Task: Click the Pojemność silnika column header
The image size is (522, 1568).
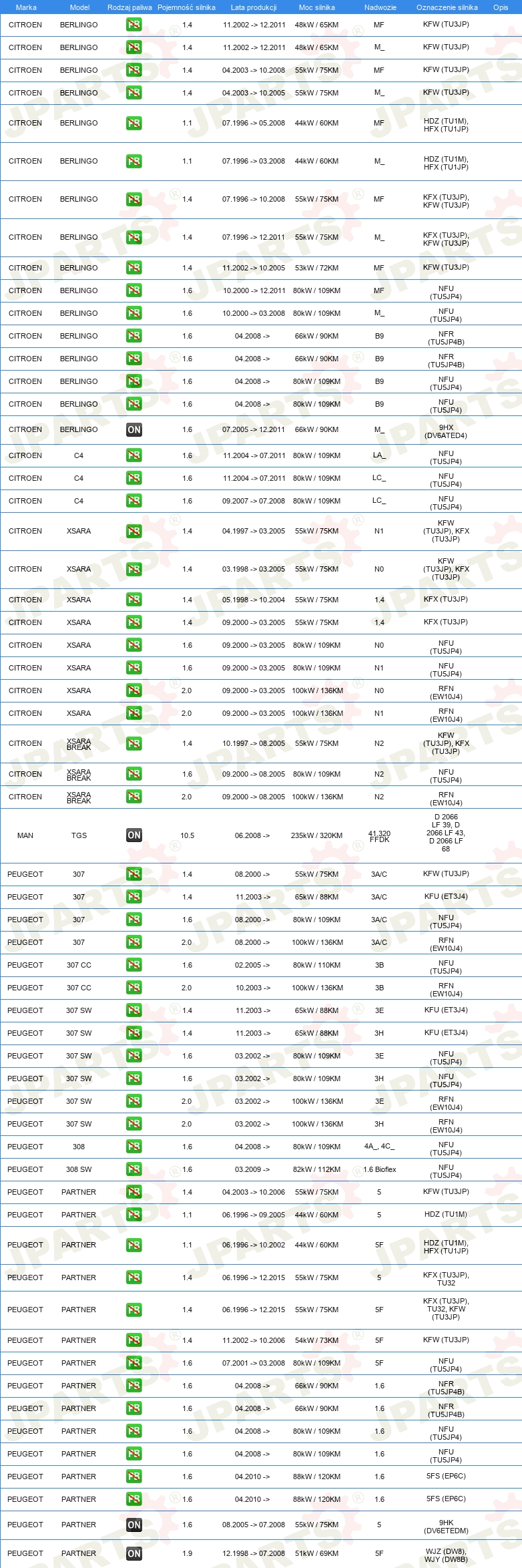Action: [186, 7]
